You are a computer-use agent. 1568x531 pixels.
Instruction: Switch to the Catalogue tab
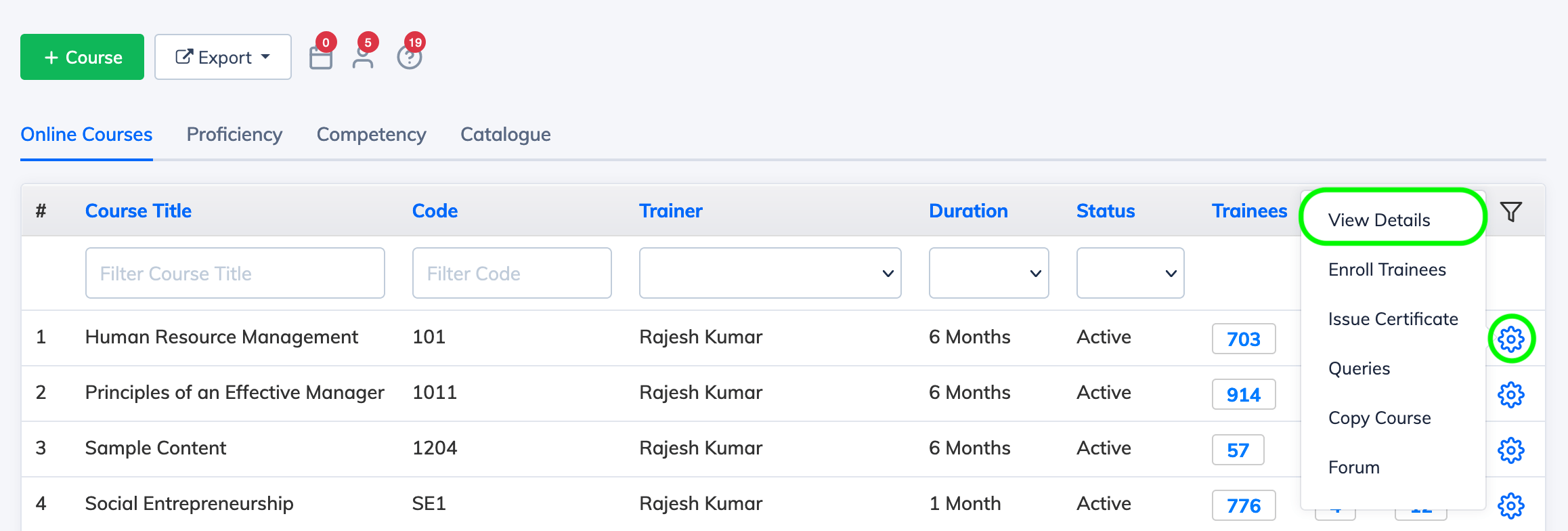505,134
